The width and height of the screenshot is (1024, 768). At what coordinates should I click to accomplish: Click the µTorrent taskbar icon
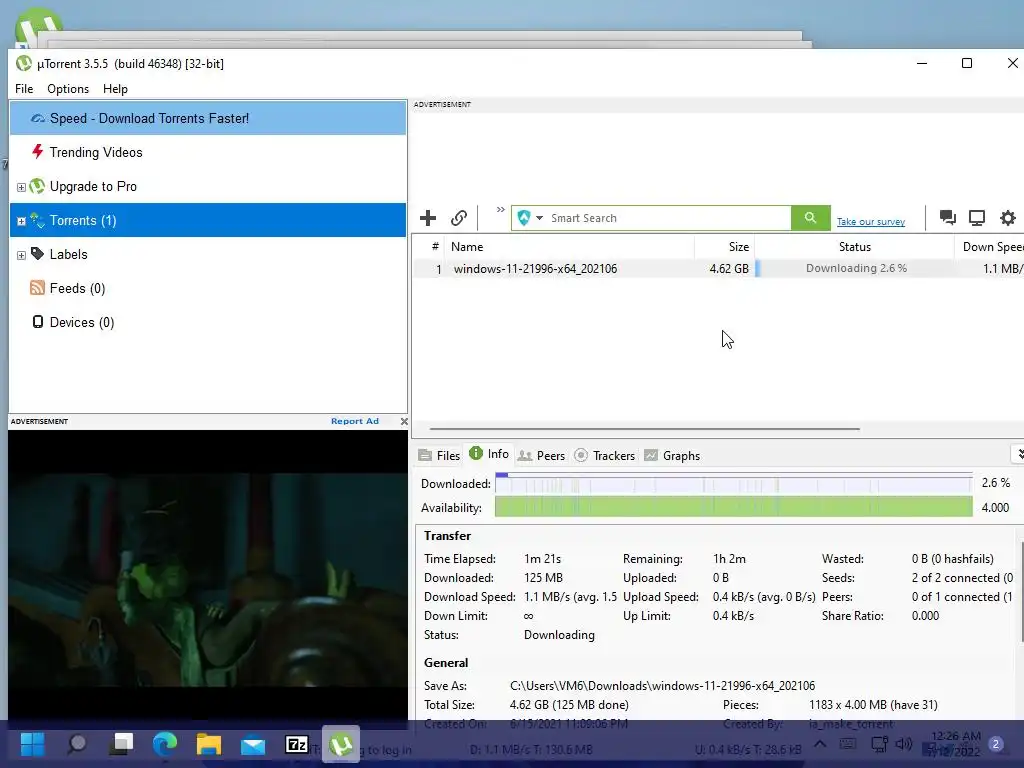tap(341, 744)
